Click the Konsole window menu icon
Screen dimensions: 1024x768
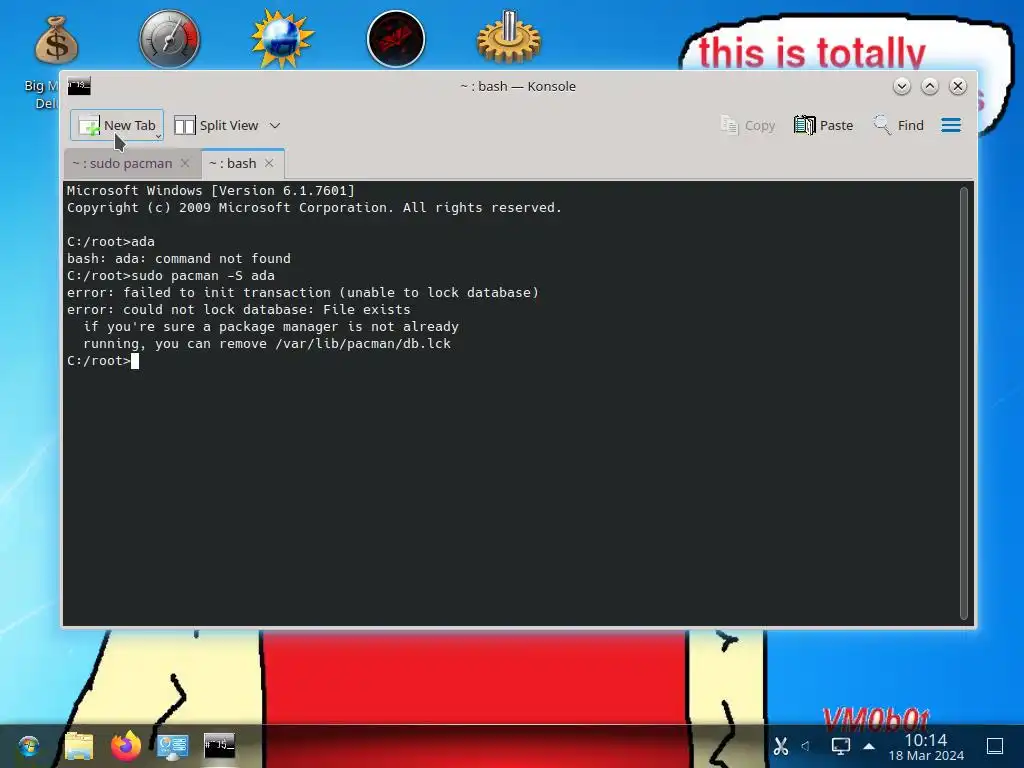point(79,86)
